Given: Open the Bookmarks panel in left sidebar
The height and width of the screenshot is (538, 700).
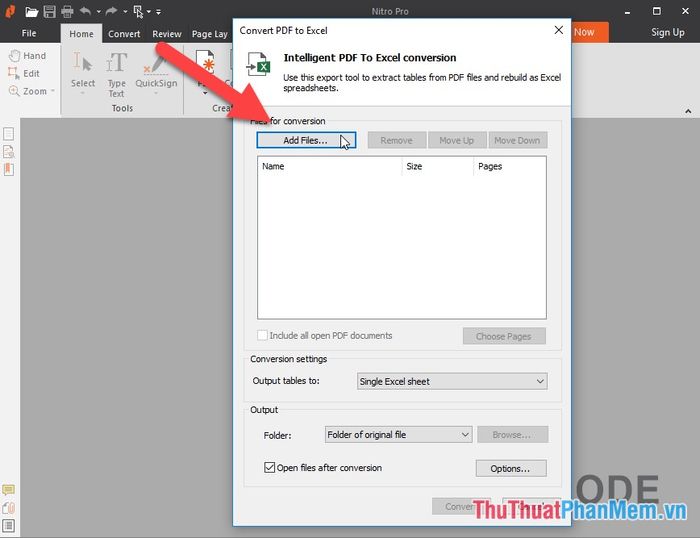Looking at the screenshot, I should coord(8,170).
